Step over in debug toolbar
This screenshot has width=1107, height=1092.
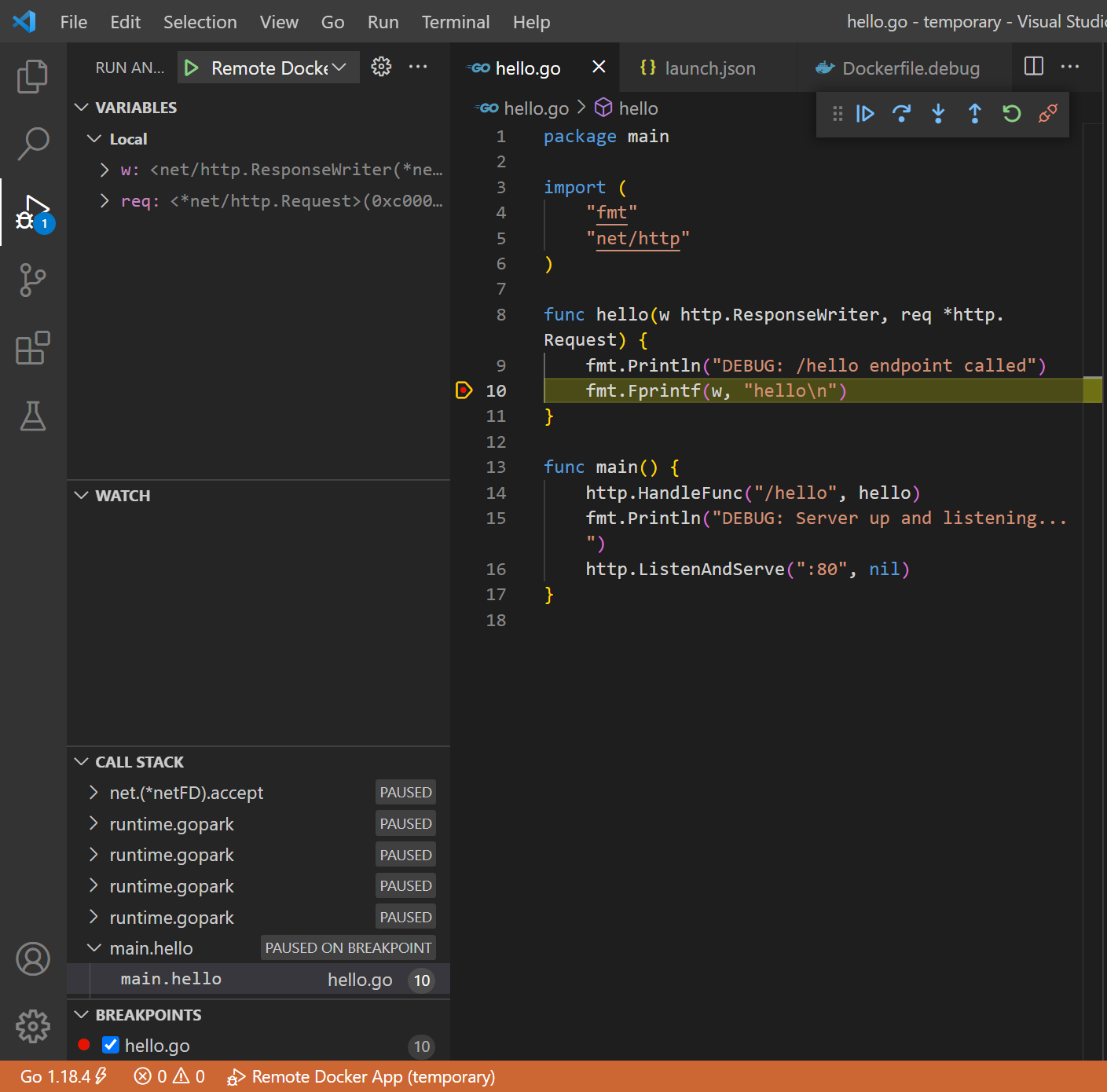(x=902, y=114)
